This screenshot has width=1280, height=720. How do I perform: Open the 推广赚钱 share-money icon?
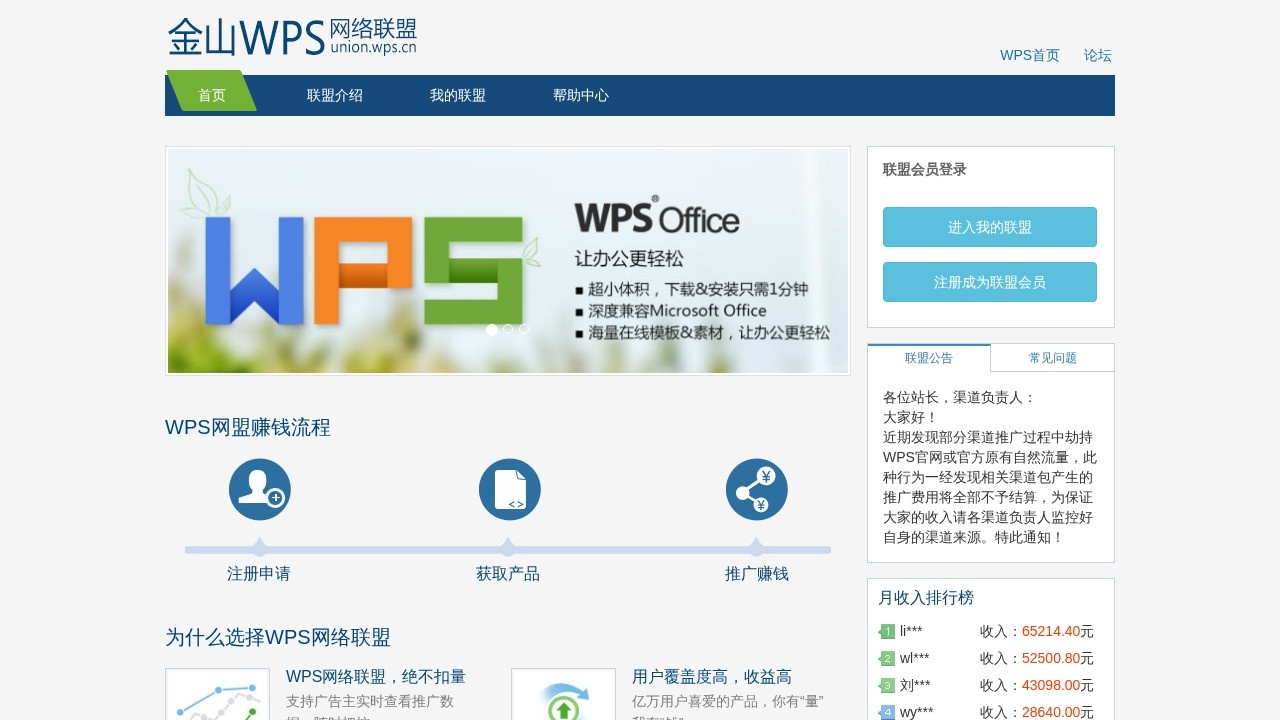pos(756,489)
